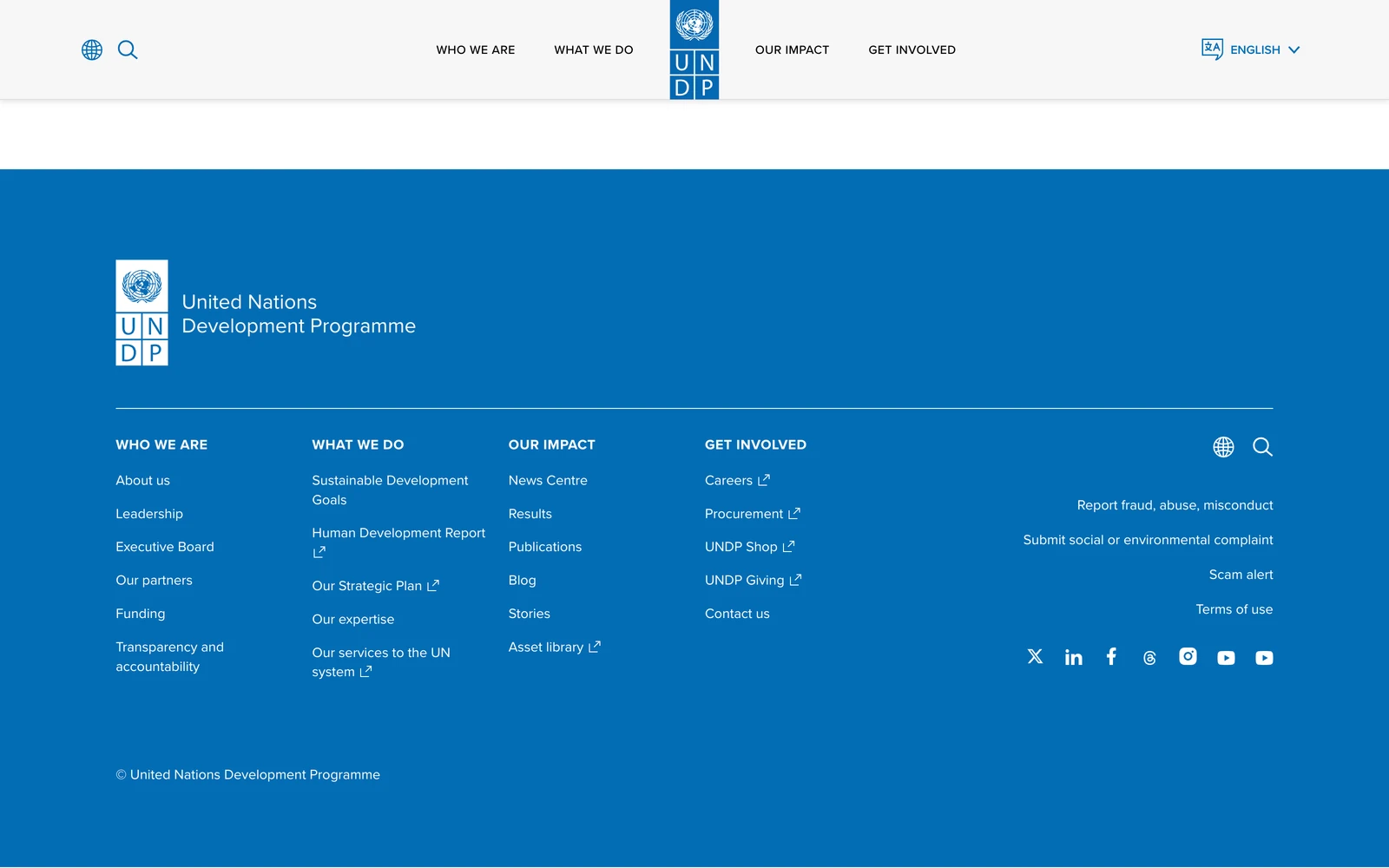Click external-link icon beside Careers
This screenshot has height=868, width=1389.
tap(764, 480)
